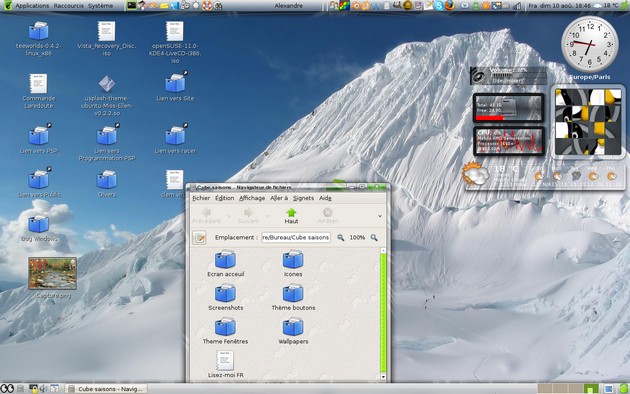Click the Suivant forward arrow

pyautogui.click(x=248, y=216)
